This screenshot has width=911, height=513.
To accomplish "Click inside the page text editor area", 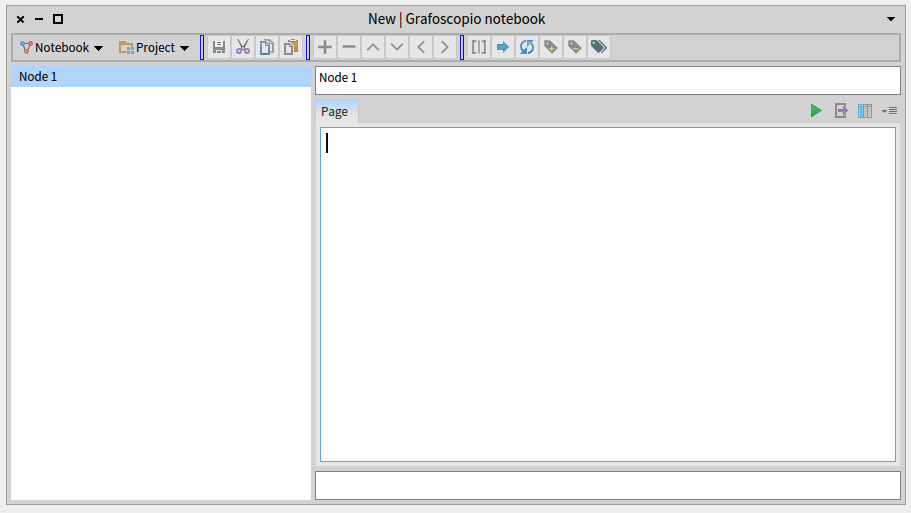I will pyautogui.click(x=608, y=295).
